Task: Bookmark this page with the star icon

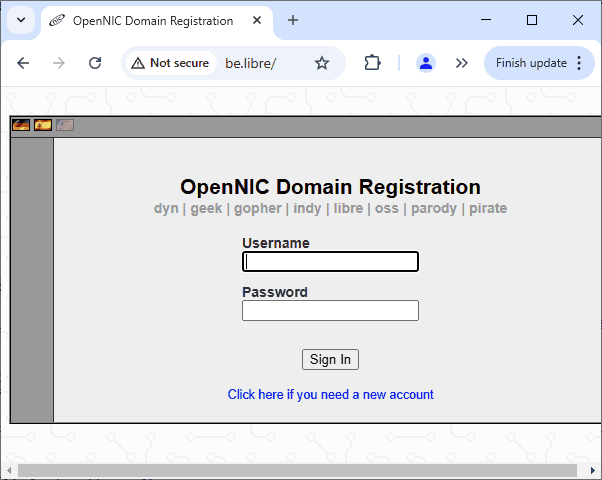Action: pyautogui.click(x=322, y=63)
